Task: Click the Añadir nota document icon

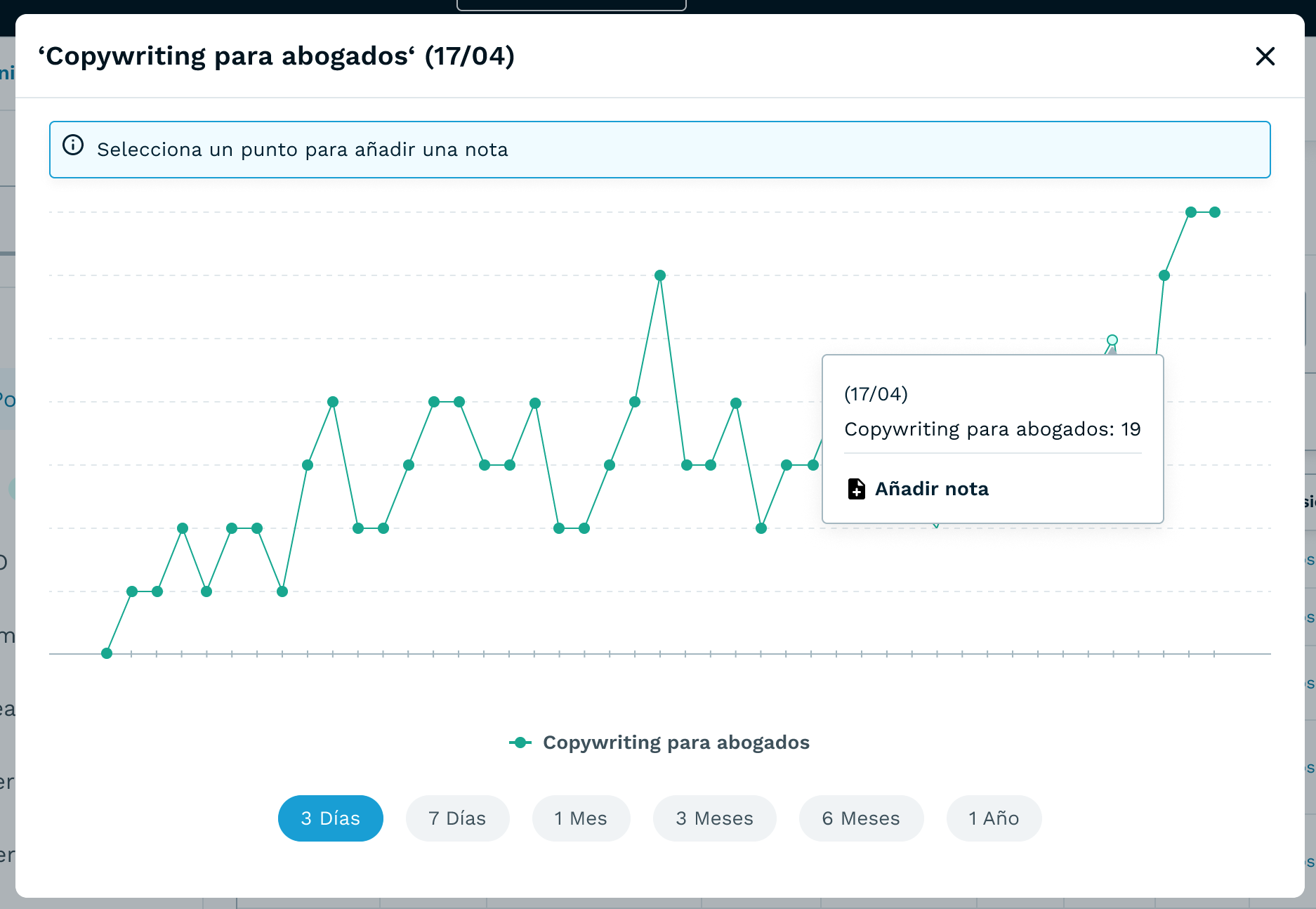Action: [x=856, y=489]
